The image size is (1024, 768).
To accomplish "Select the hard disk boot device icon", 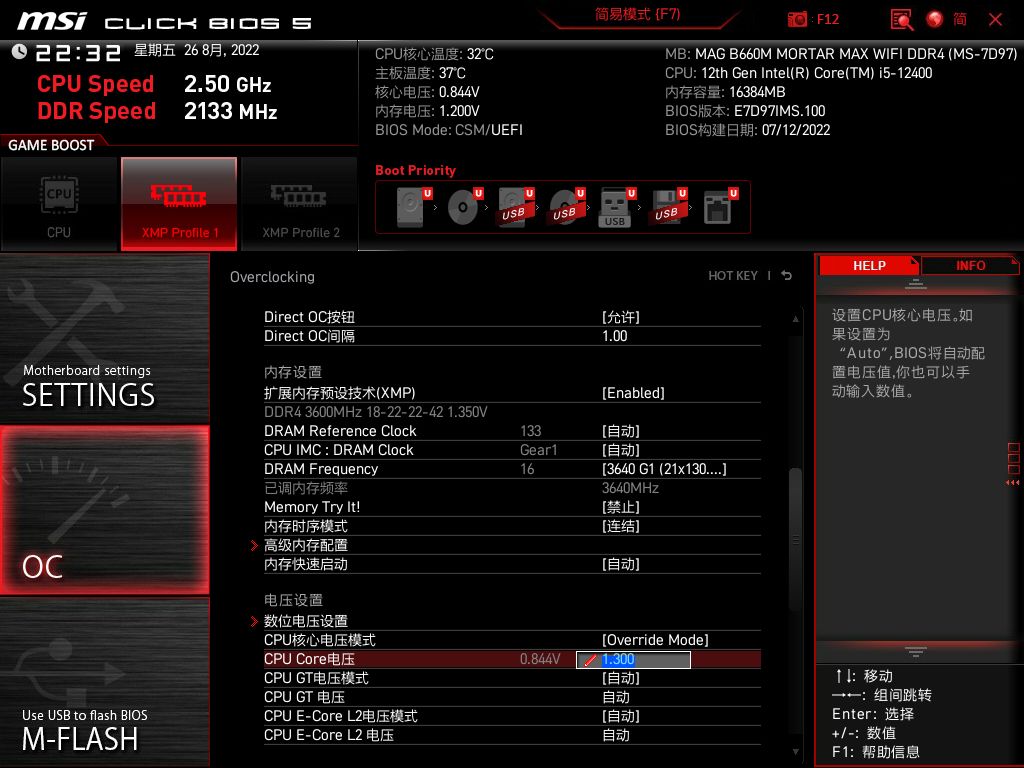I will pyautogui.click(x=413, y=207).
